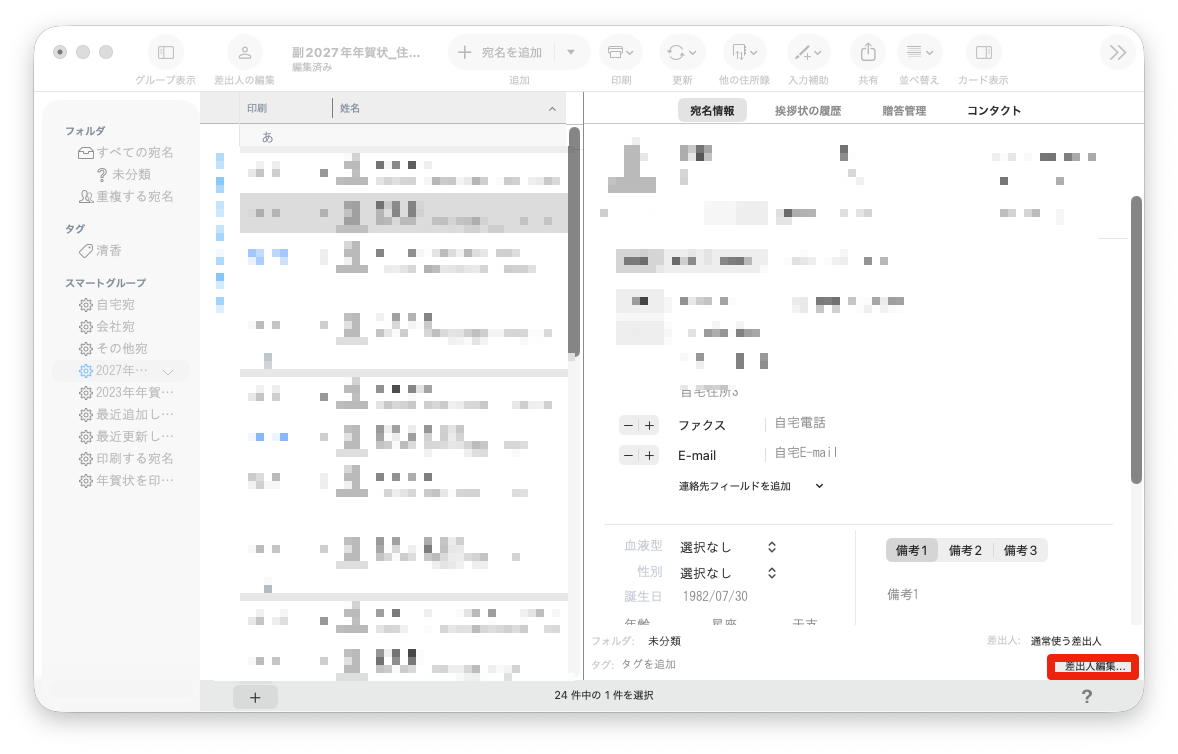Open the 他の住所録 import toolbar icon
Viewport: 1178px width, 754px height.
point(745,53)
